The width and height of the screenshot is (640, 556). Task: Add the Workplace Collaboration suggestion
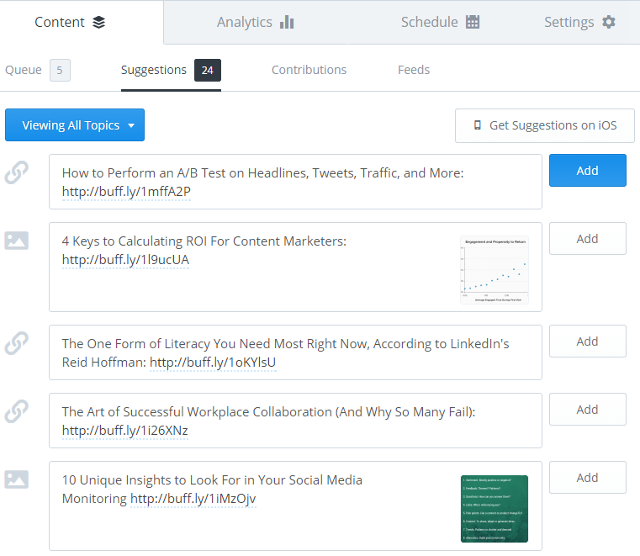(587, 409)
